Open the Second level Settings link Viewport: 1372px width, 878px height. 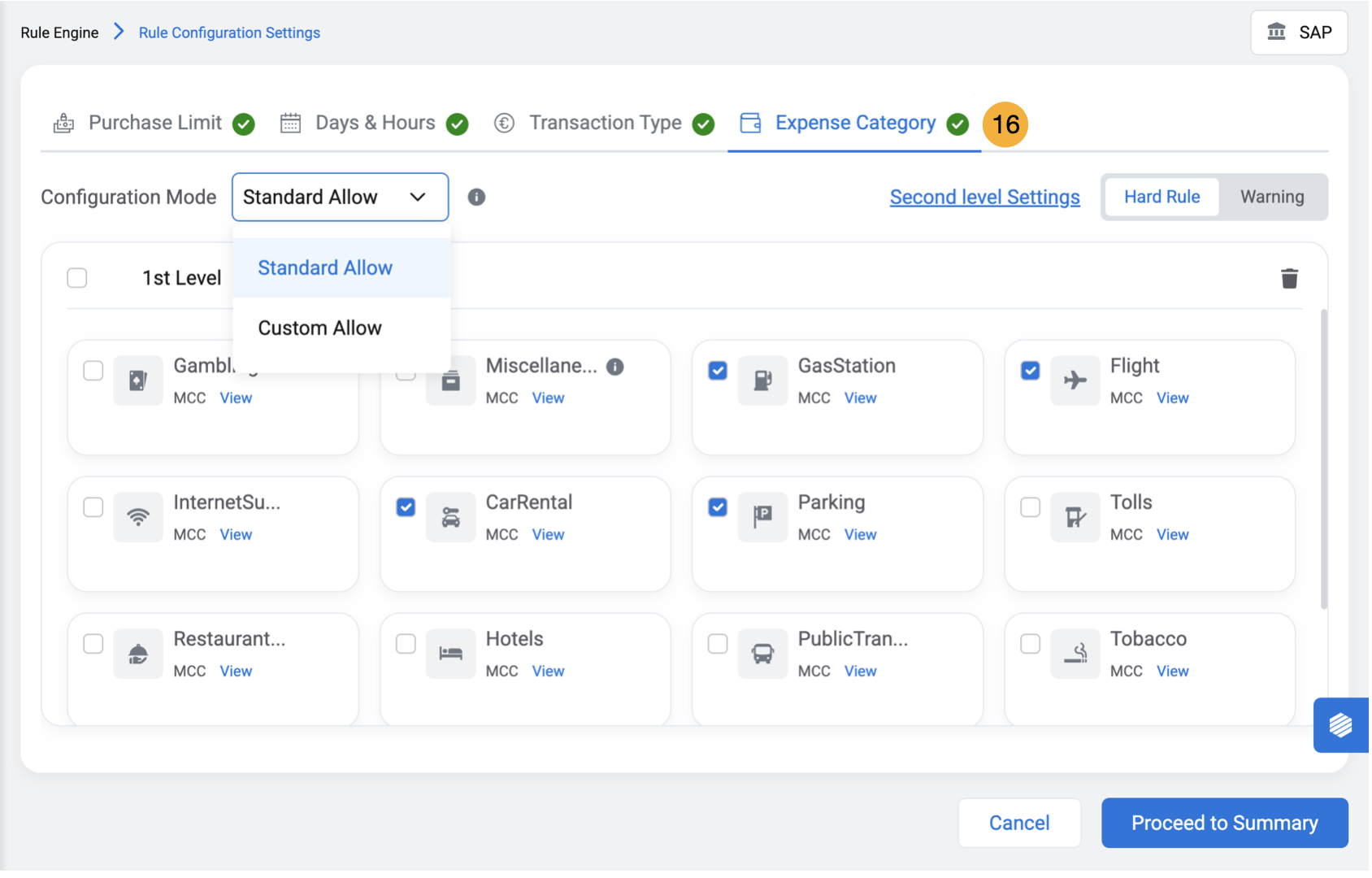pos(983,198)
